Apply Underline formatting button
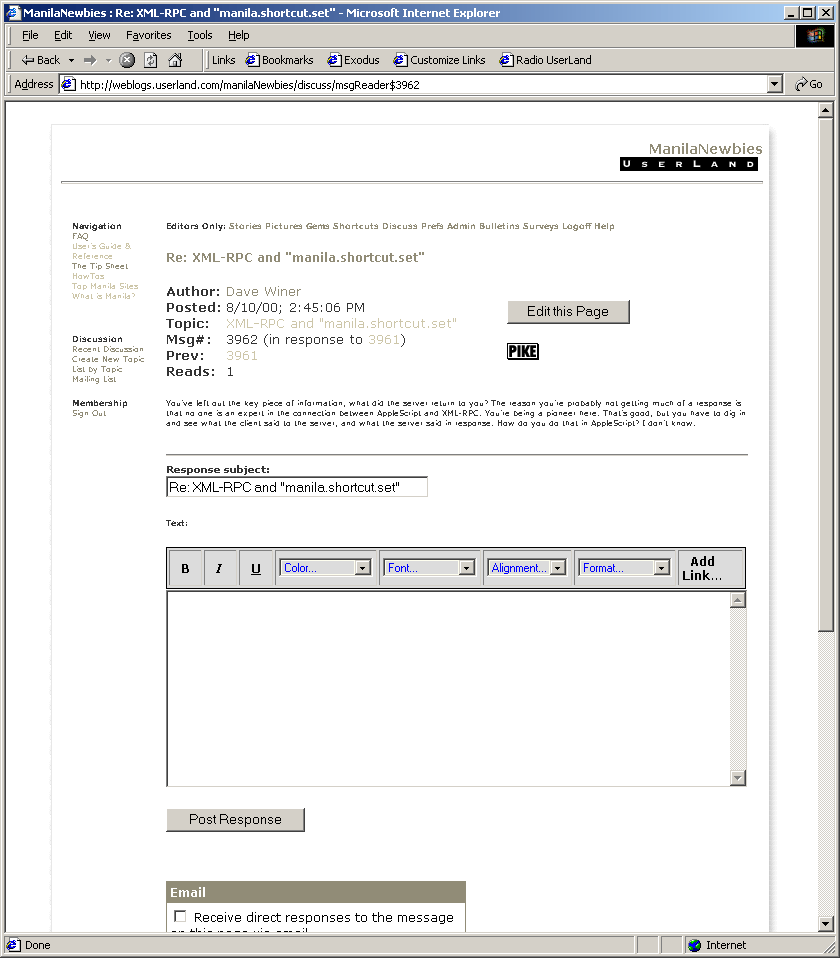The width and height of the screenshot is (840, 958). tap(256, 568)
